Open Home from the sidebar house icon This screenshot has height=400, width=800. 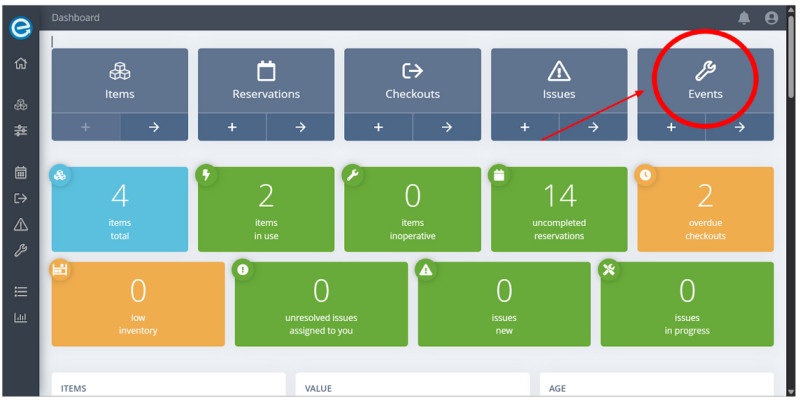tap(20, 64)
